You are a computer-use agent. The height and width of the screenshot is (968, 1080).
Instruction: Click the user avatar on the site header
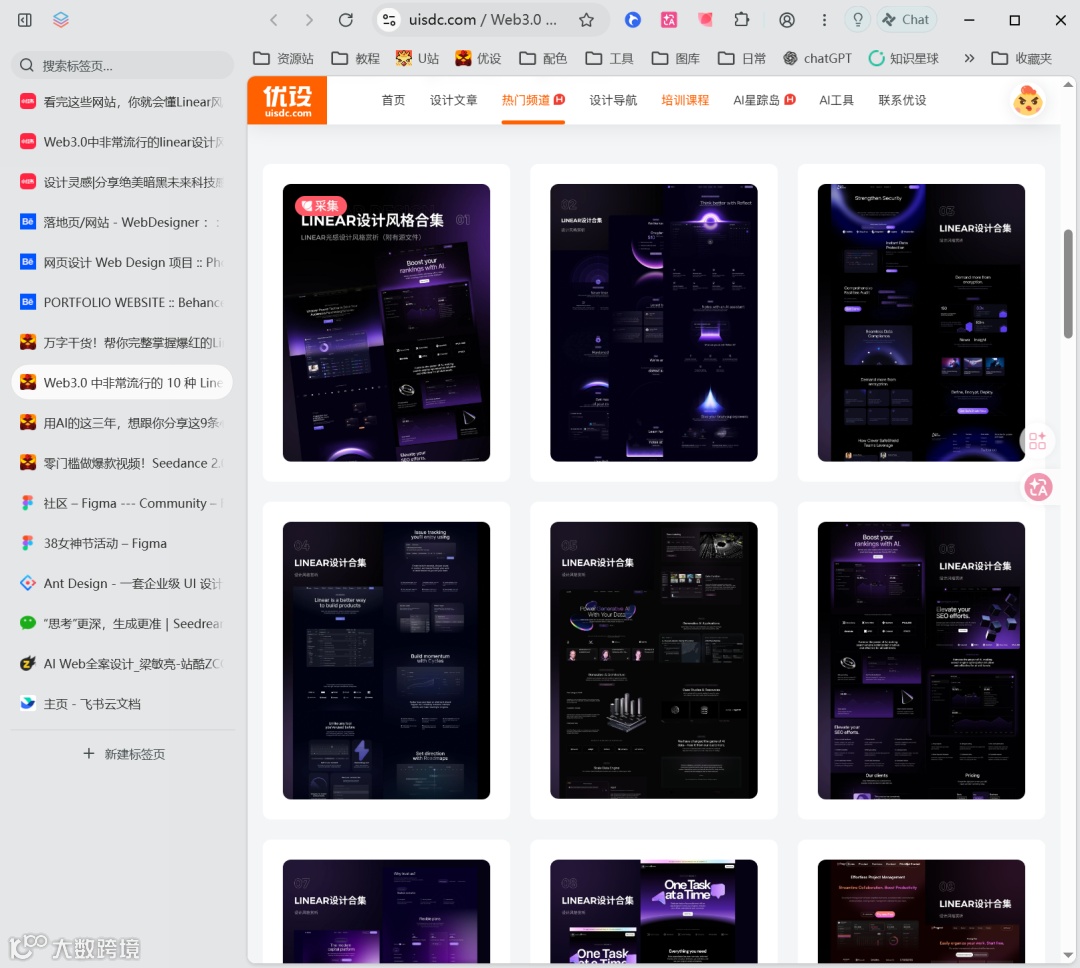pyautogui.click(x=1028, y=101)
